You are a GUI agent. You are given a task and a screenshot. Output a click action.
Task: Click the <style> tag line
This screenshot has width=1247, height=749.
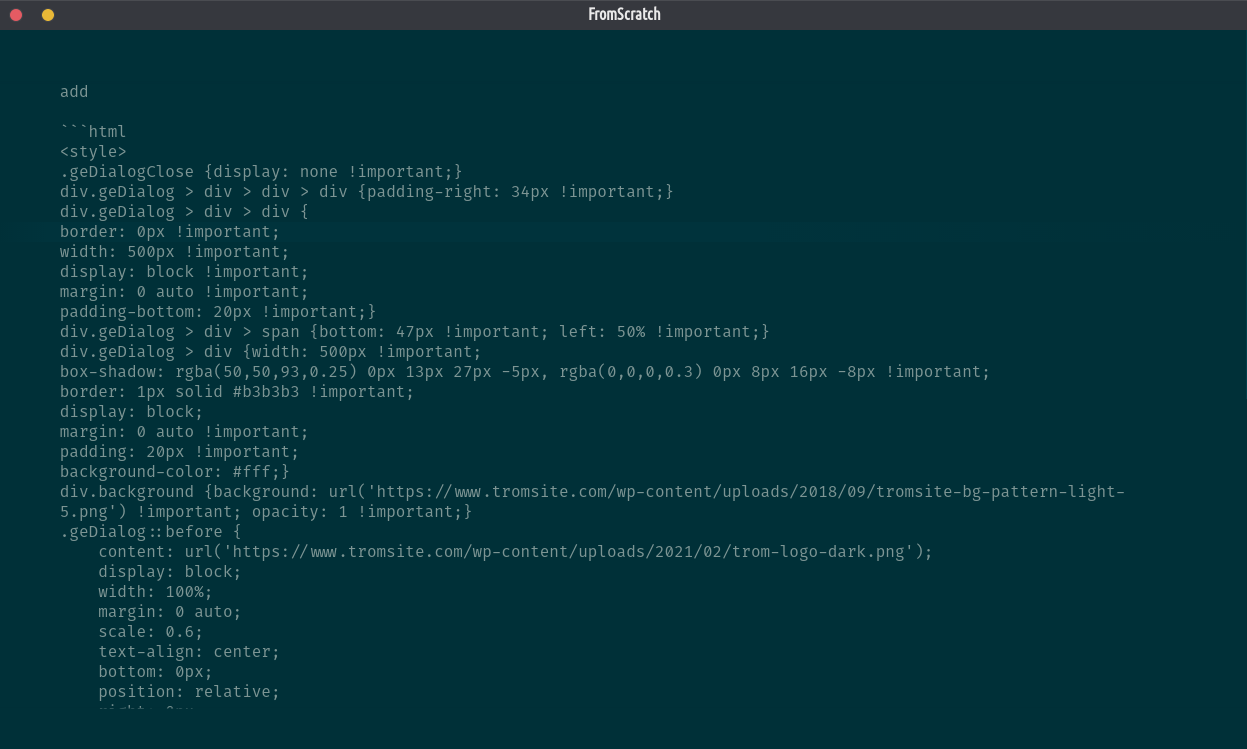(x=93, y=152)
